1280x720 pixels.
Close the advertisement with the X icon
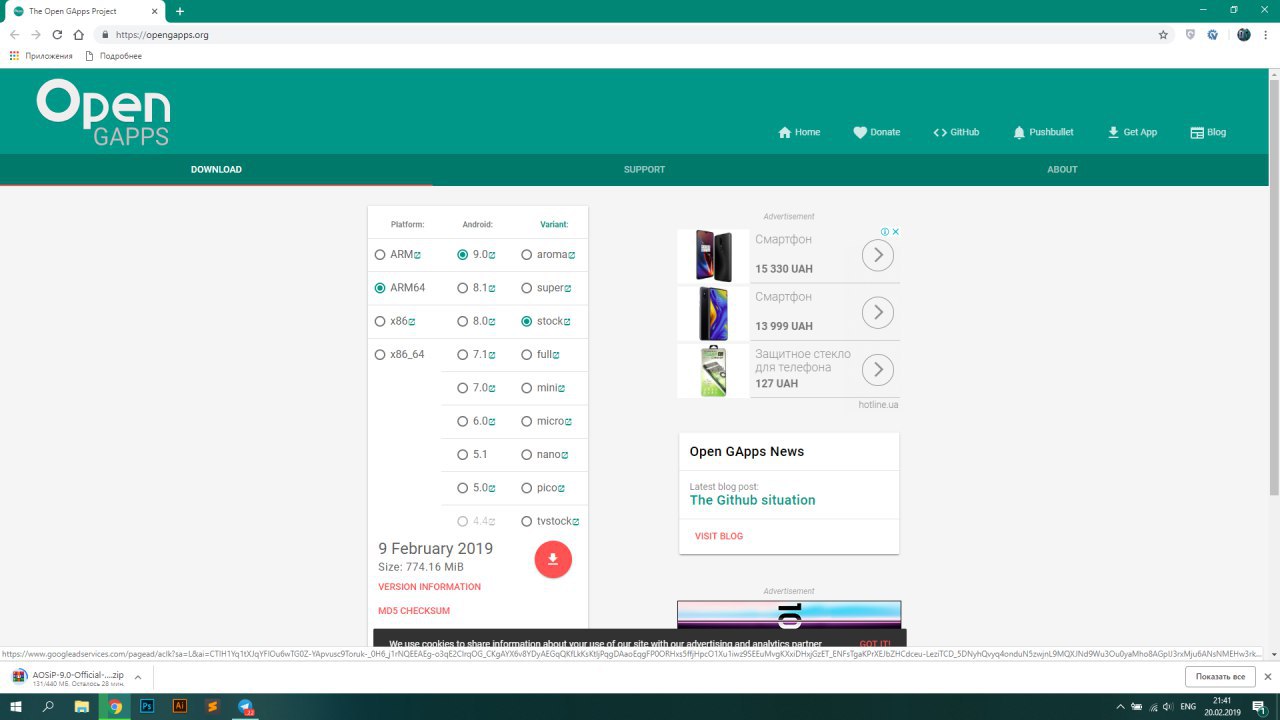[896, 232]
